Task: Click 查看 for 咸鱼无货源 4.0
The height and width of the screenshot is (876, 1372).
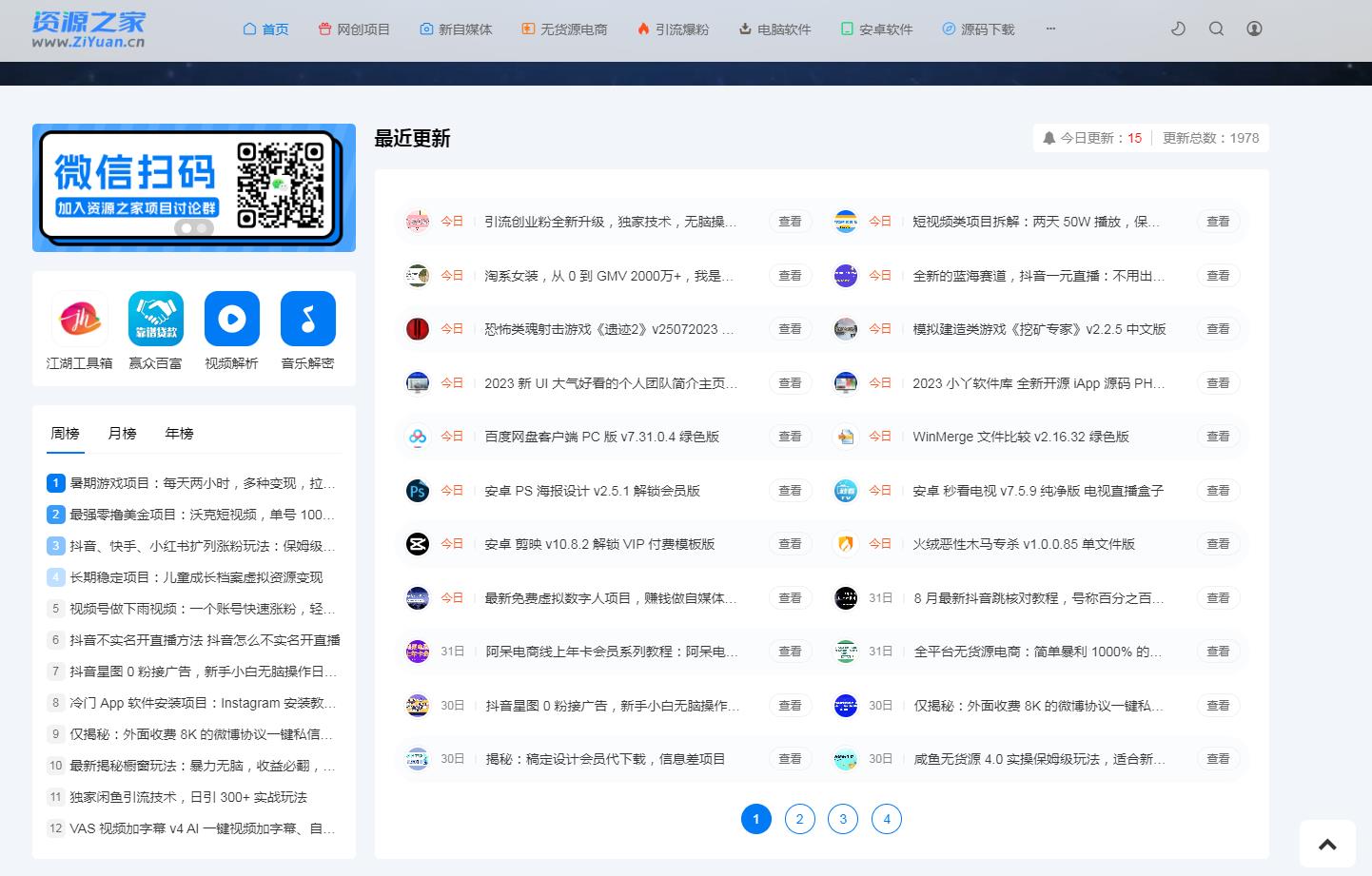Action: coord(1218,759)
